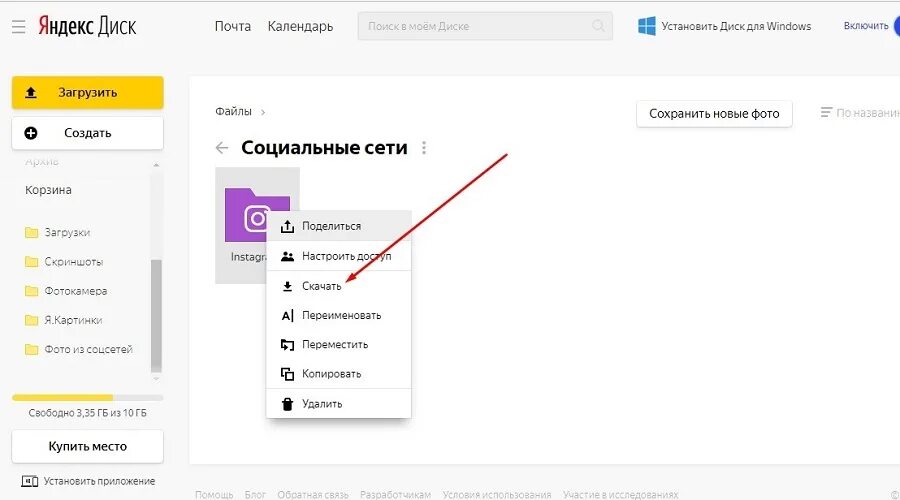Click the move folder icon
The width and height of the screenshot is (900, 500).
click(288, 344)
